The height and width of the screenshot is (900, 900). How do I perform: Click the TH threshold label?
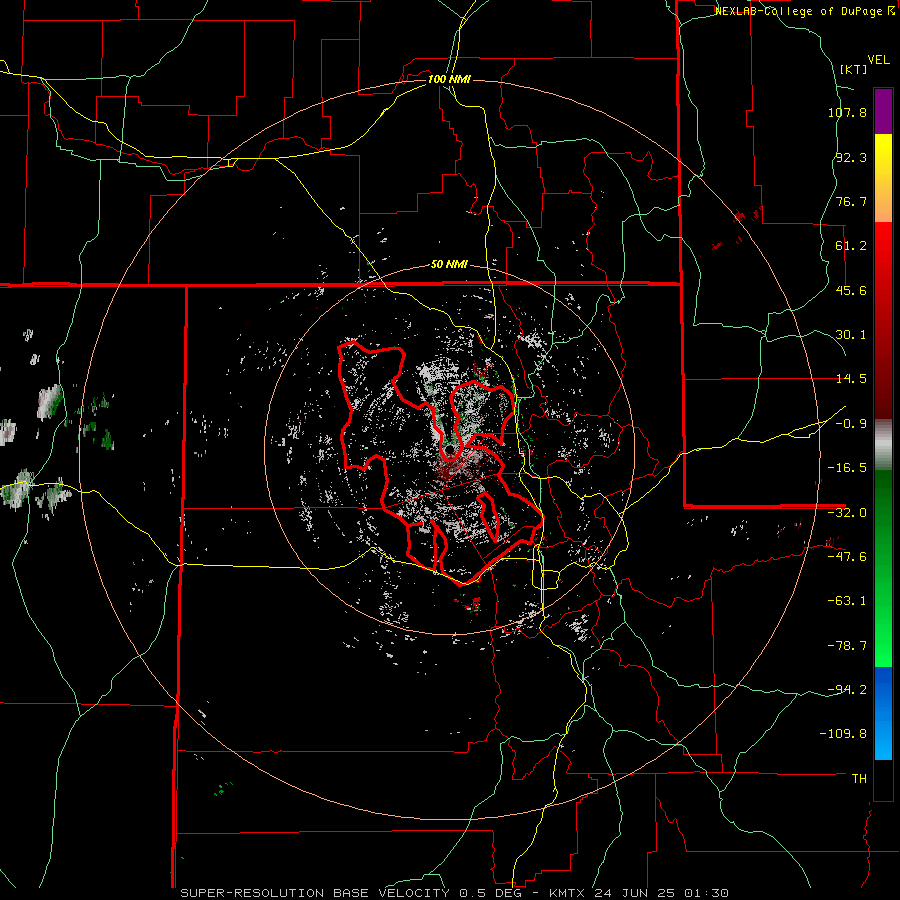(x=859, y=779)
